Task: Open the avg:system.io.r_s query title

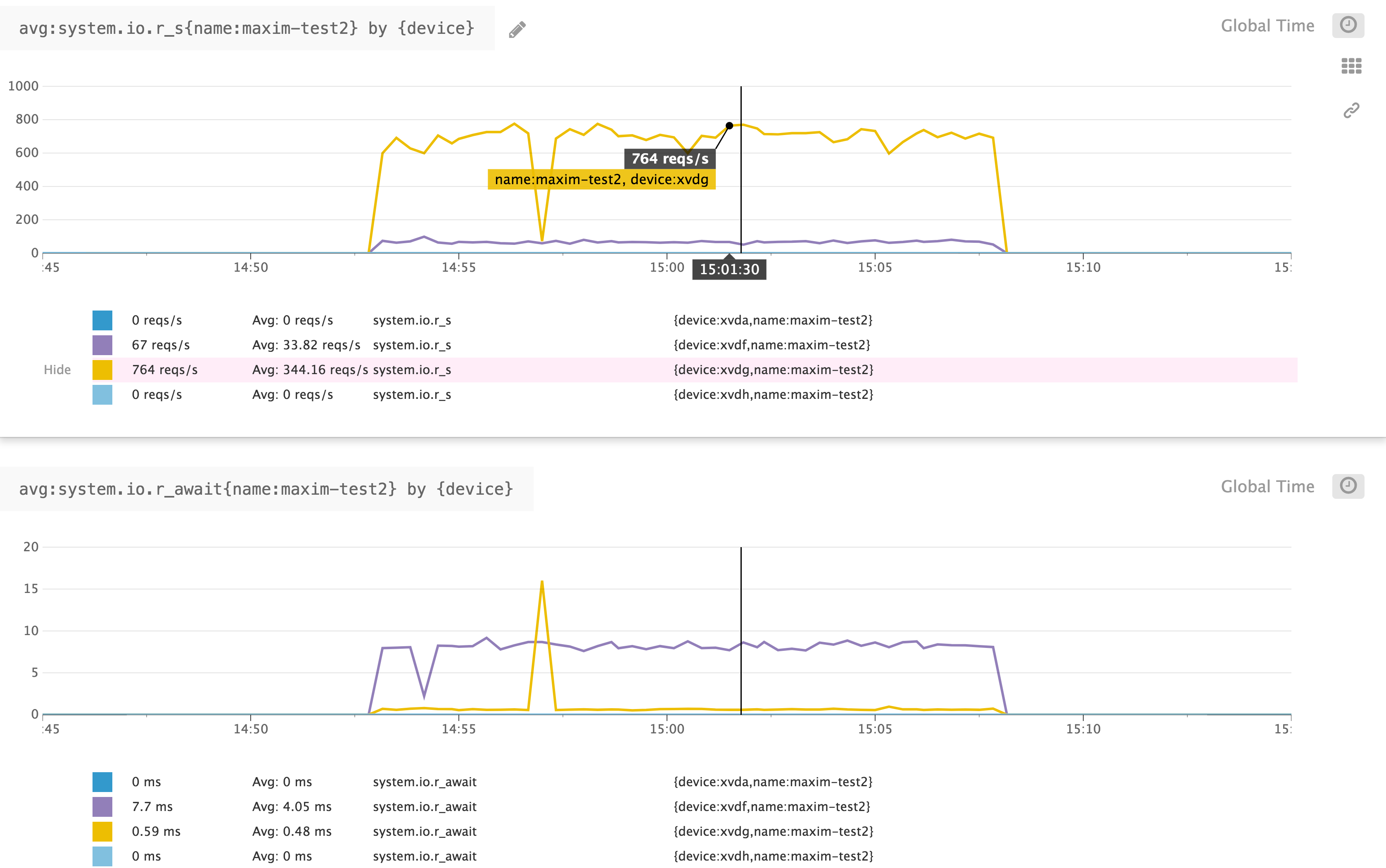Action: [247, 28]
